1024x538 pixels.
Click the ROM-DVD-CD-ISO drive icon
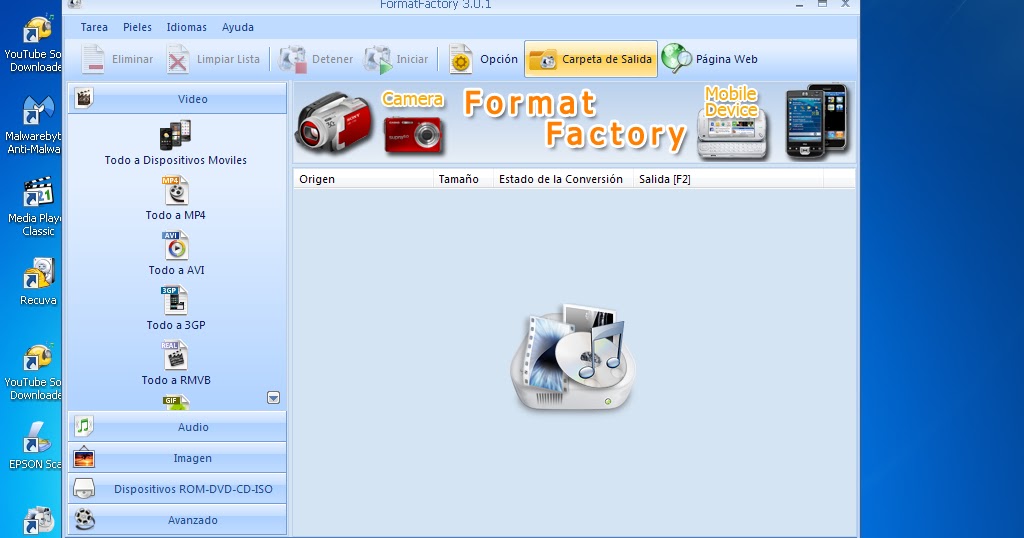tap(84, 488)
